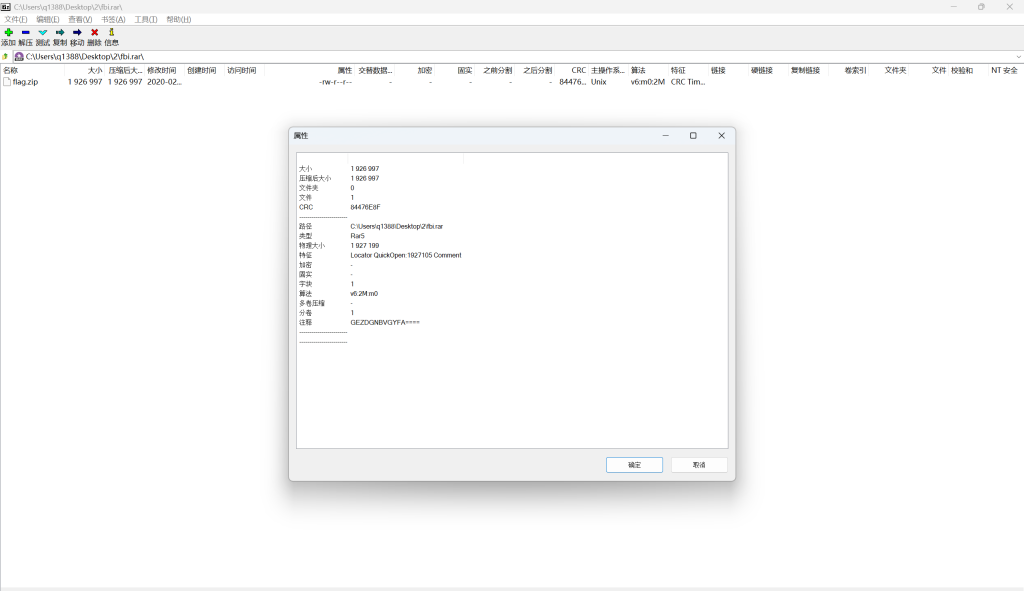Go up one folder with arrow icon
Image resolution: width=1024 pixels, height=591 pixels.
pos(6,57)
